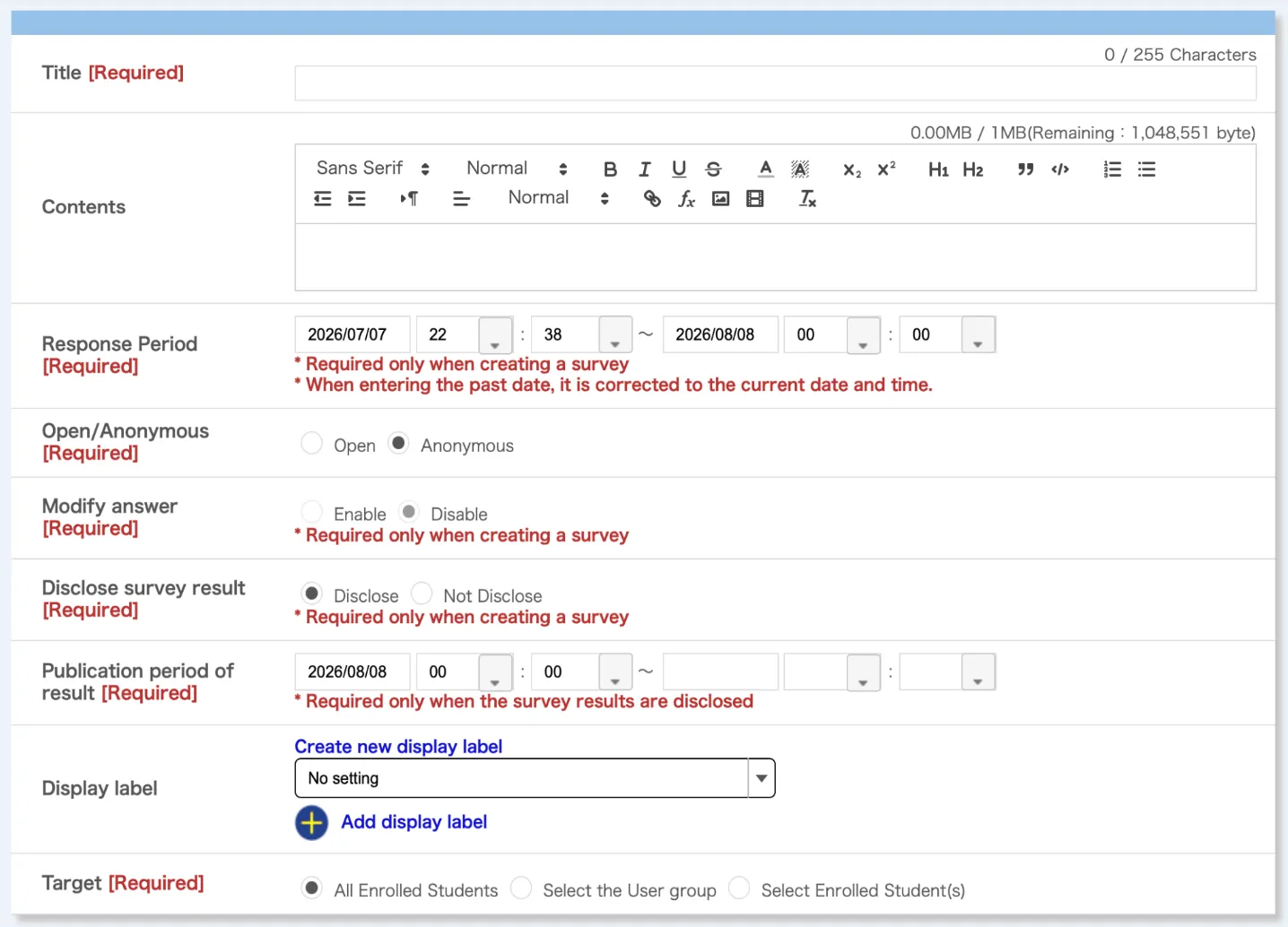Click the Response Period start date 2026/07/07

[352, 334]
